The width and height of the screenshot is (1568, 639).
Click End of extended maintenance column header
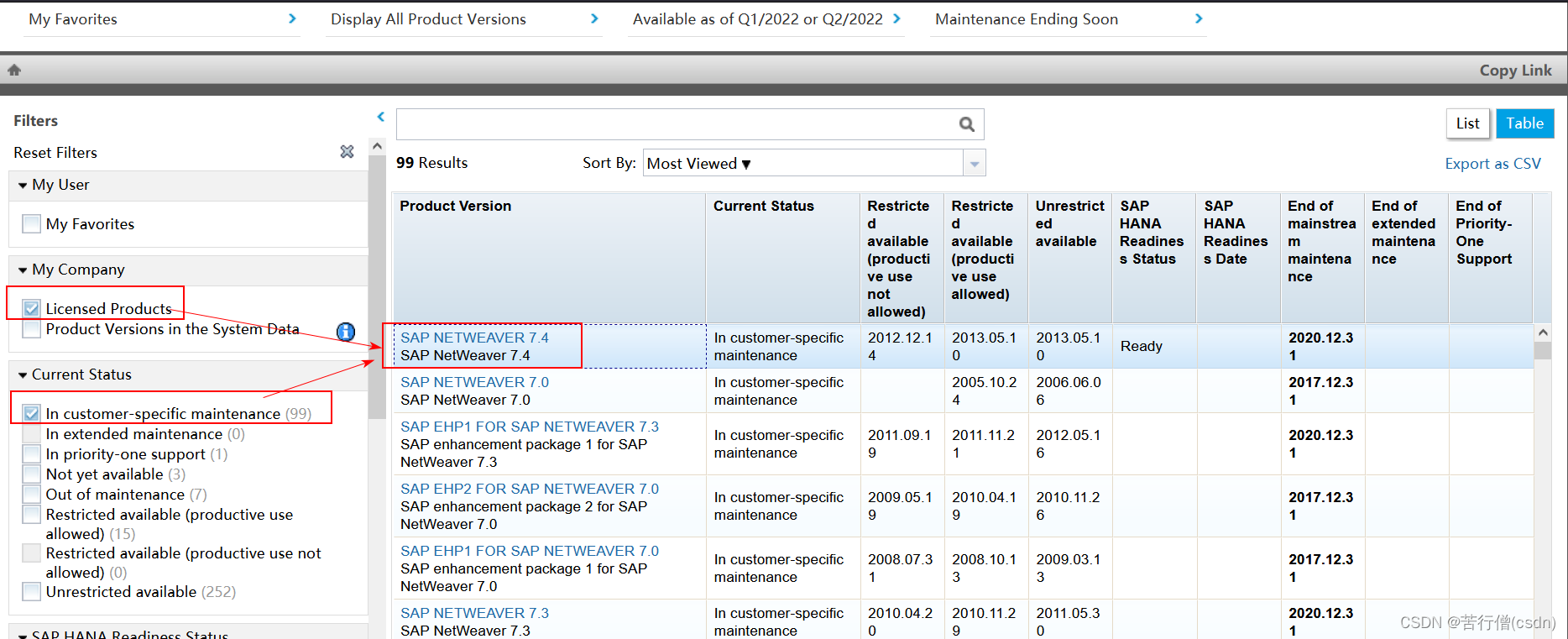point(1406,258)
